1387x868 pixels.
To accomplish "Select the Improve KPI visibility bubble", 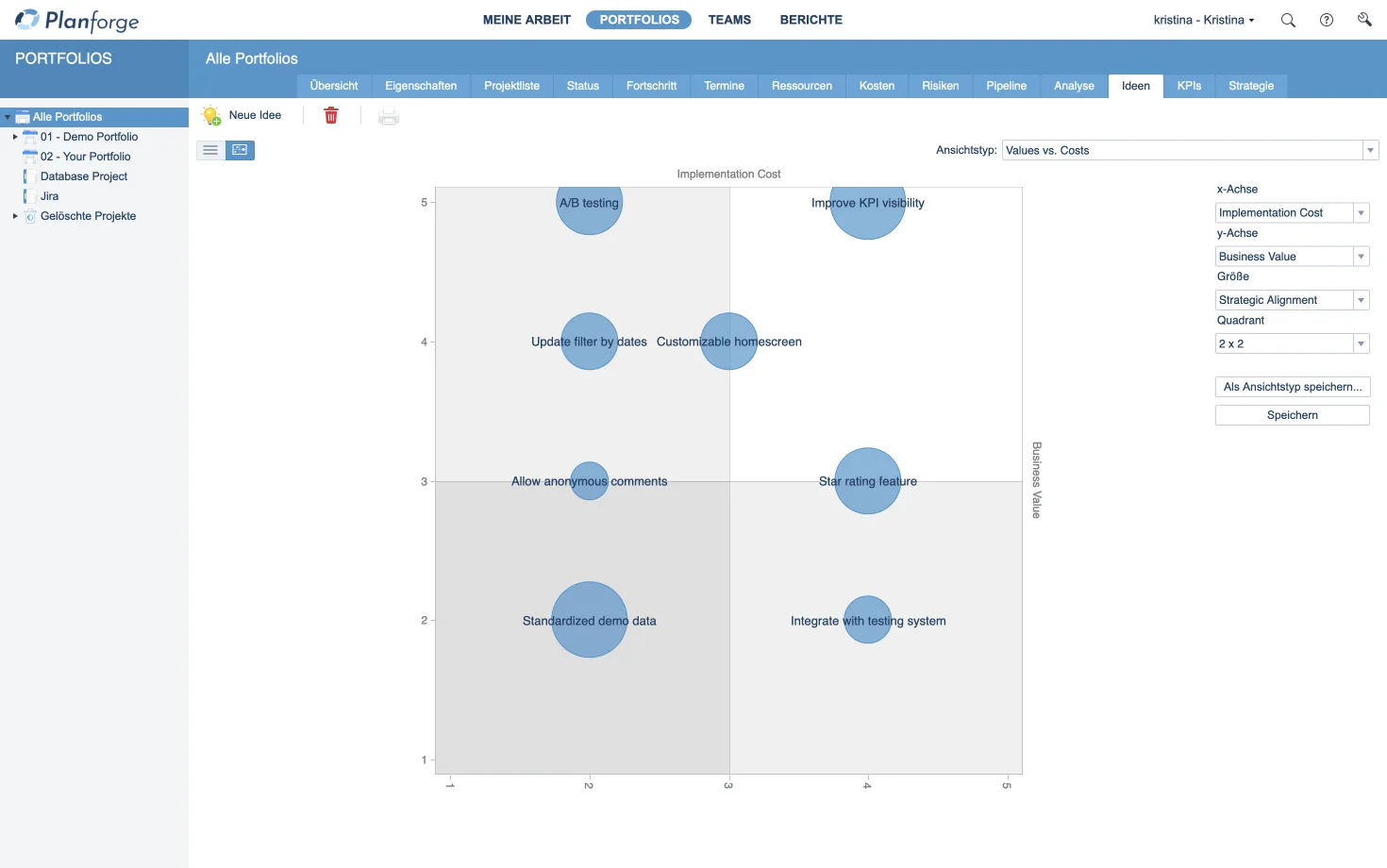I will pos(867,208).
